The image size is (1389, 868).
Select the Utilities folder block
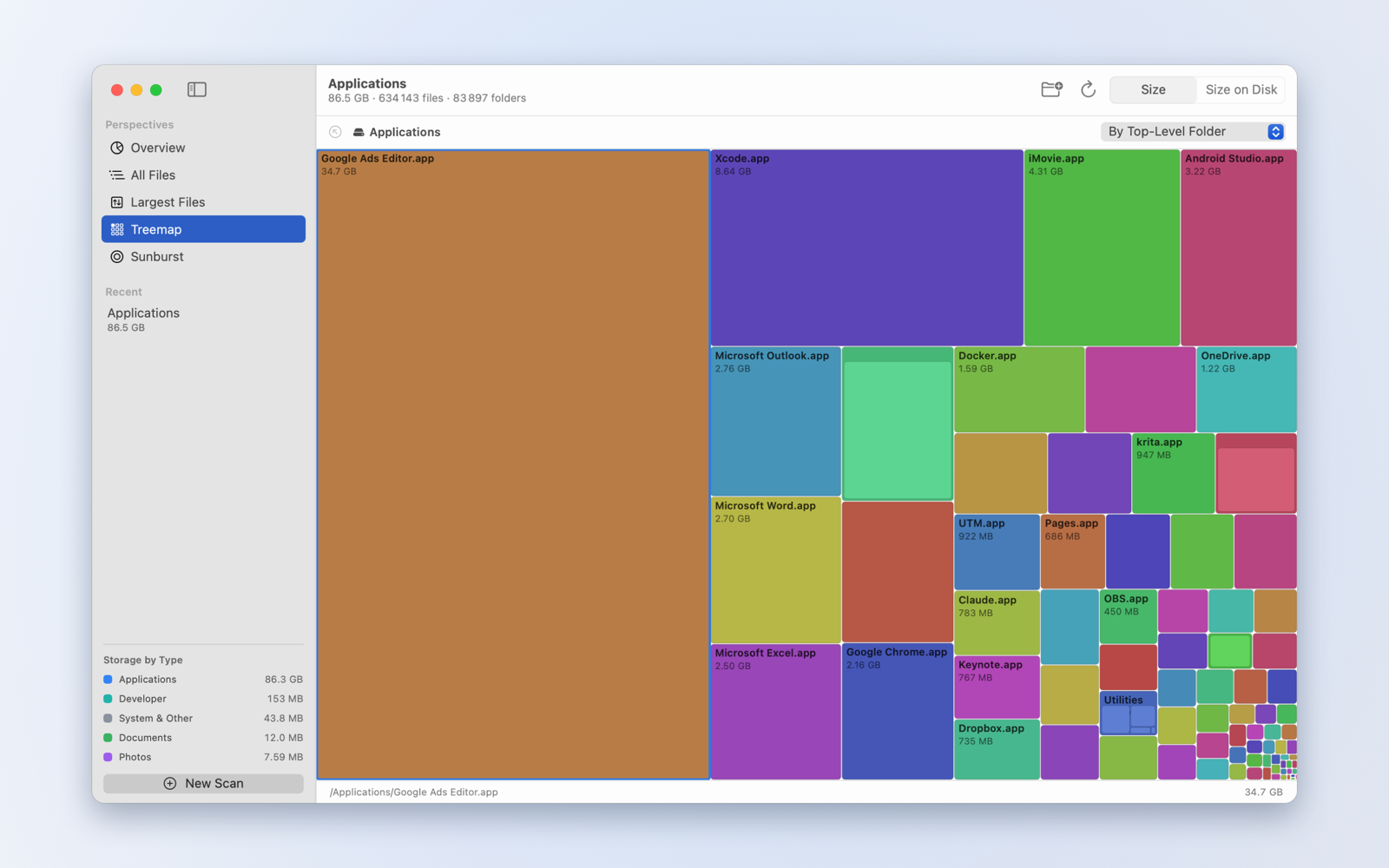(x=1128, y=713)
